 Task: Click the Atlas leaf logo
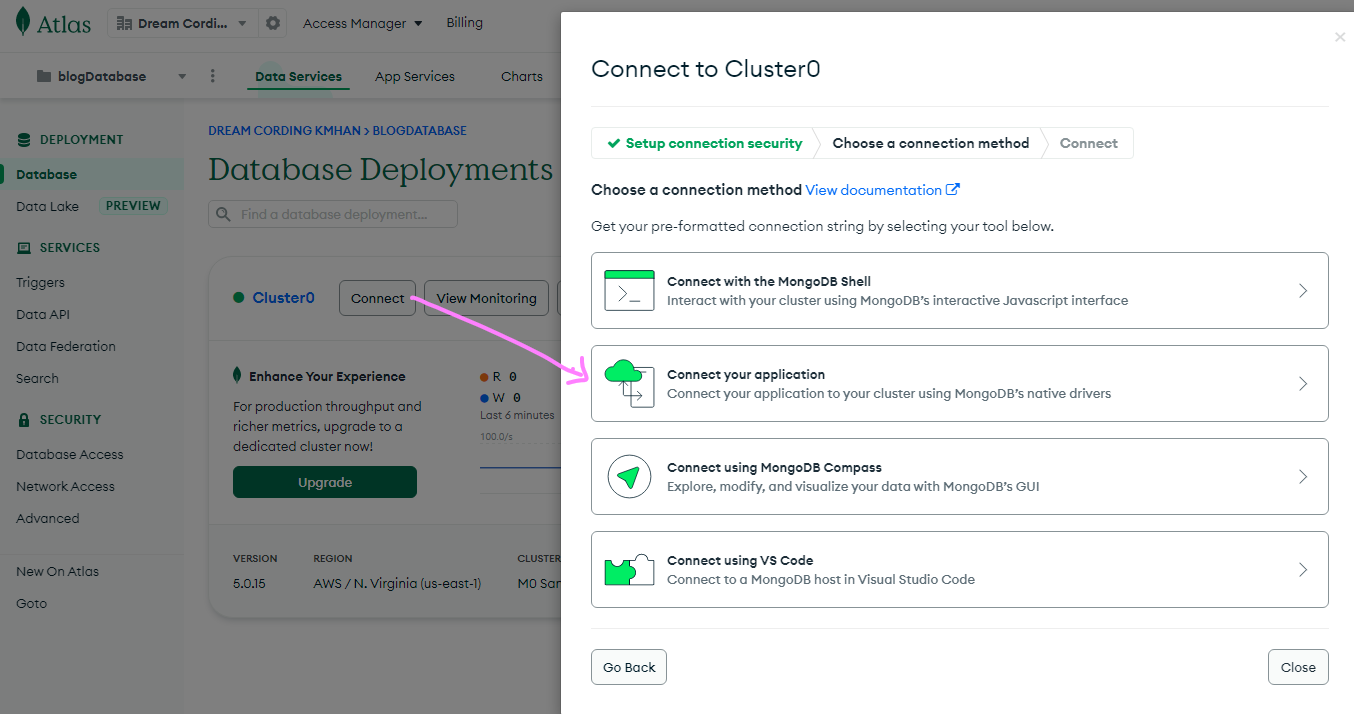click(23, 22)
